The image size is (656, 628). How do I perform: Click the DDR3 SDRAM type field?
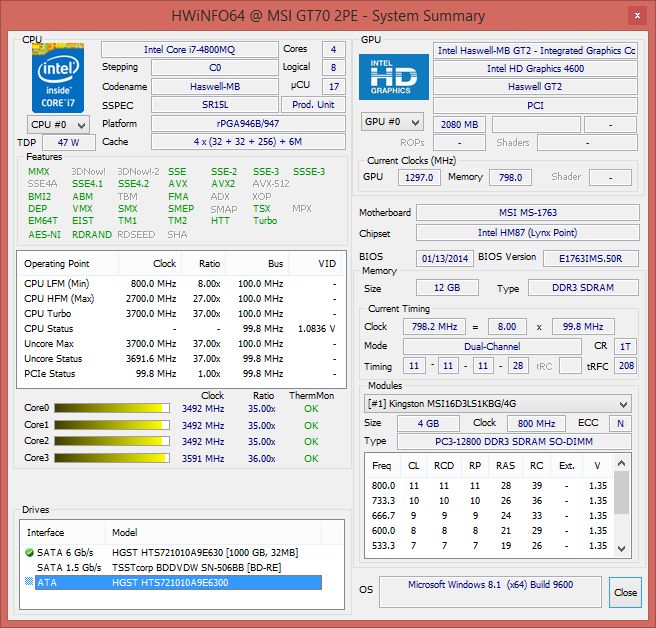[x=583, y=288]
